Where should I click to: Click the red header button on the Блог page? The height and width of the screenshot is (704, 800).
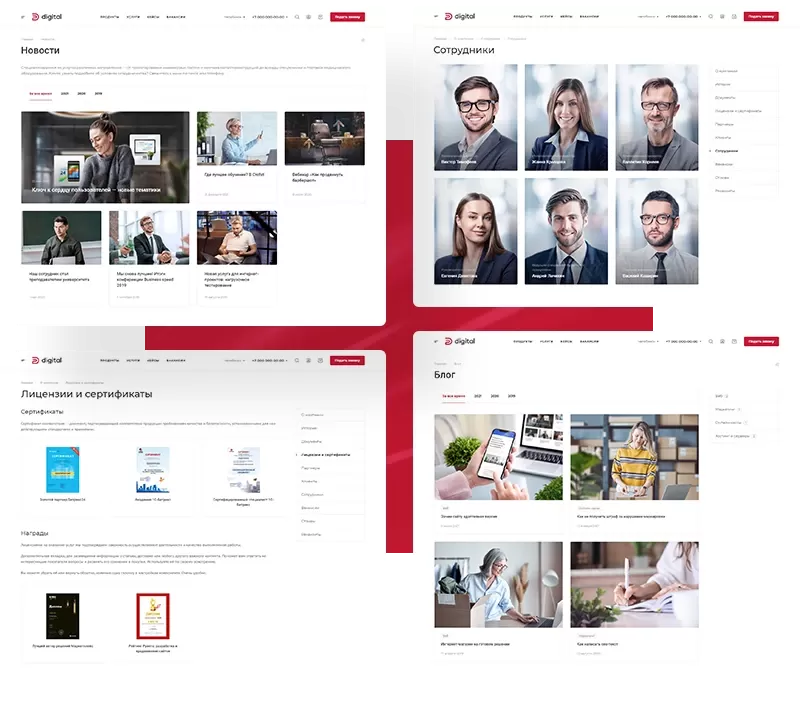761,341
